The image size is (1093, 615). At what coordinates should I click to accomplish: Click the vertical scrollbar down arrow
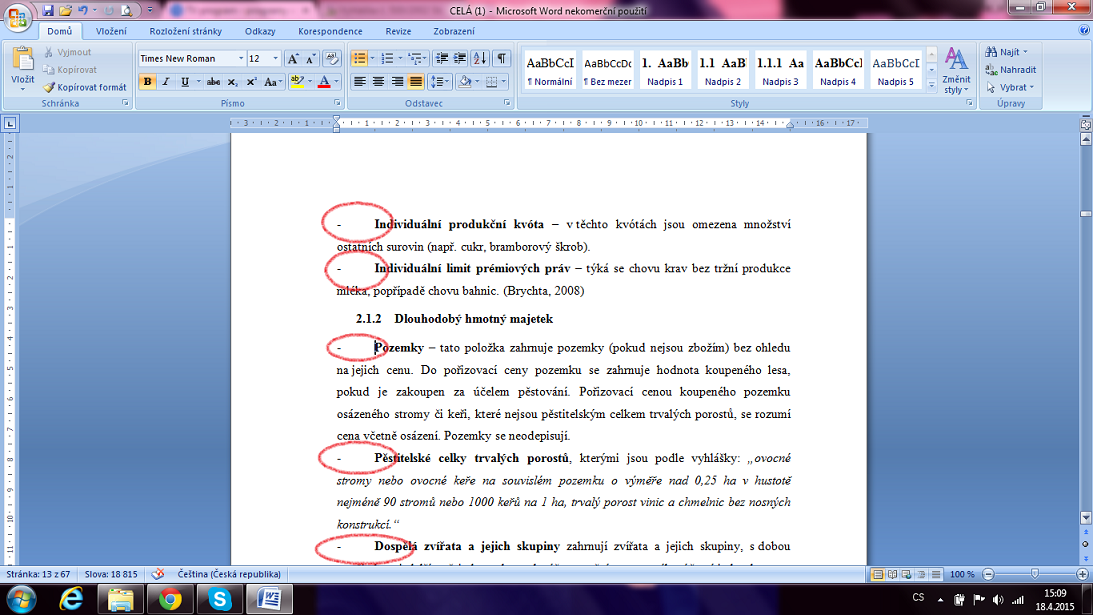click(1085, 518)
